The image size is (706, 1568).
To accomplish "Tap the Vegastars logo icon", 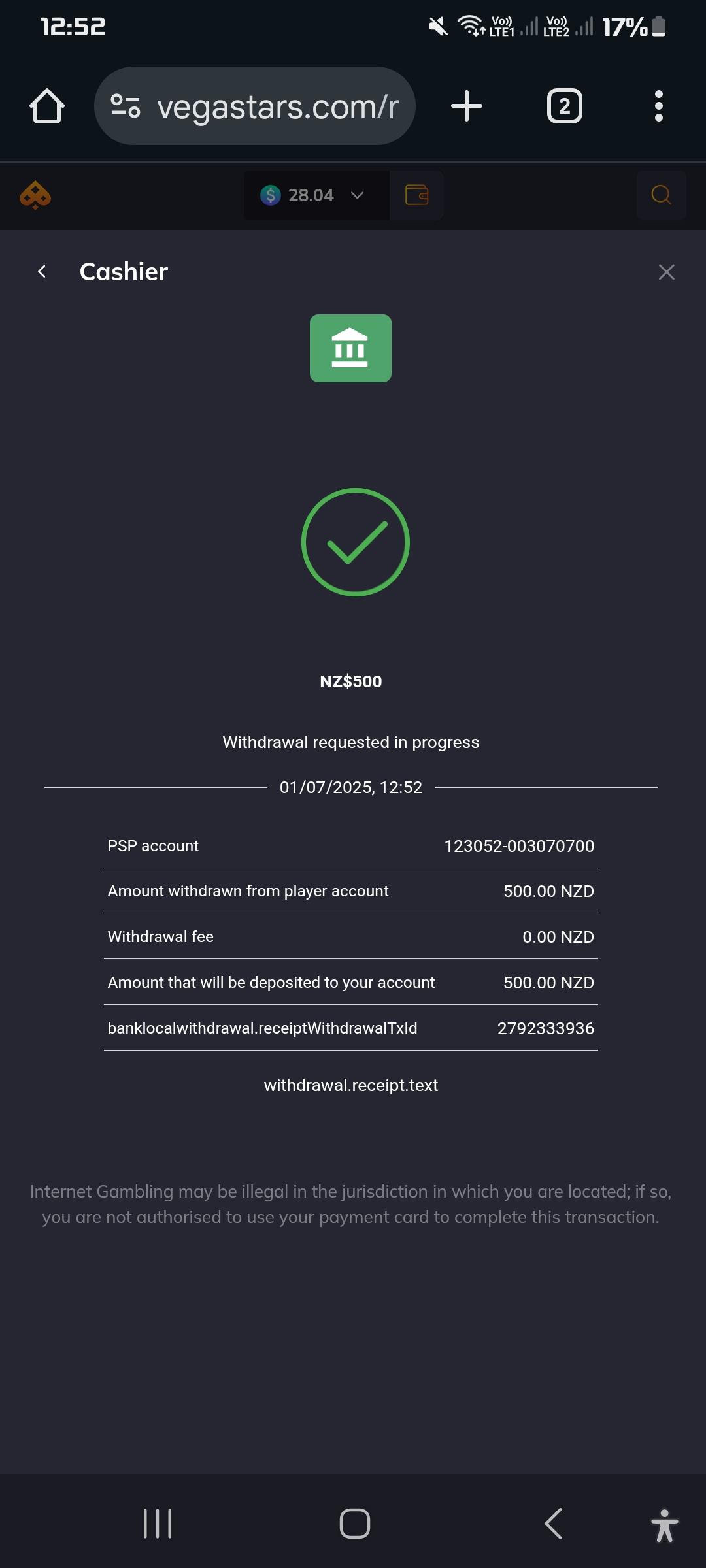I will tap(35, 195).
